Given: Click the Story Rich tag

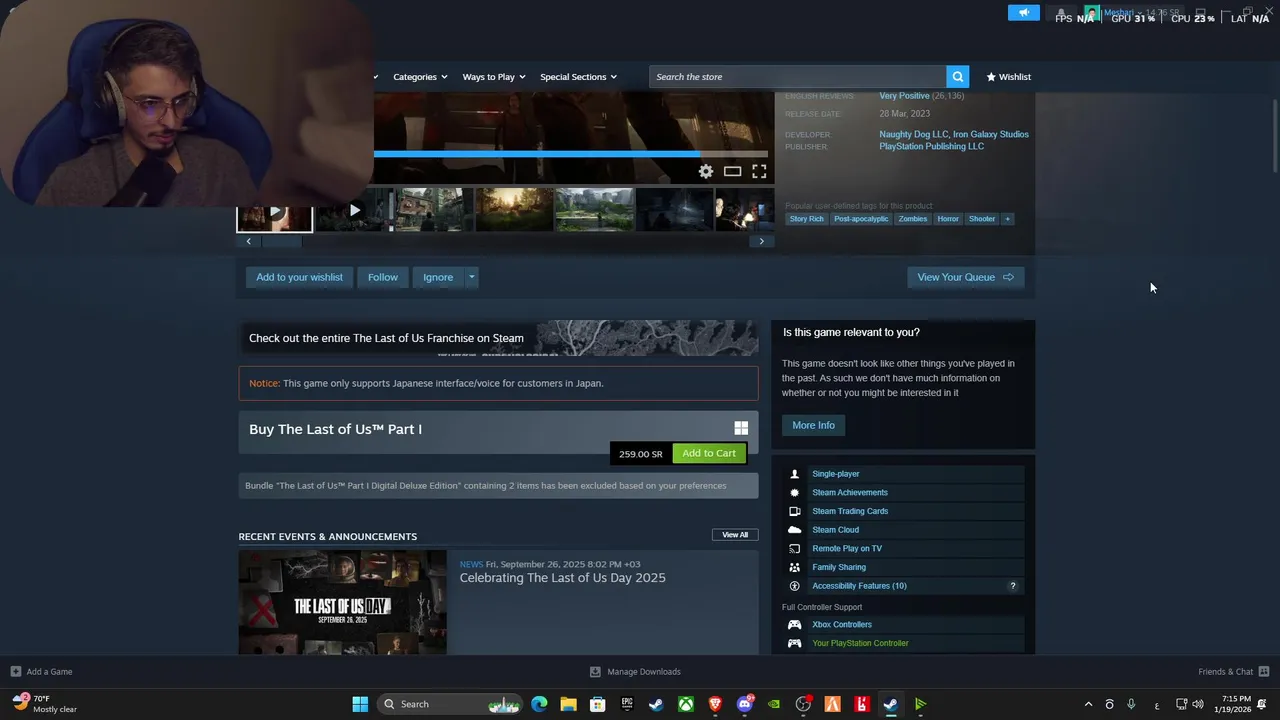Looking at the screenshot, I should point(807,219).
